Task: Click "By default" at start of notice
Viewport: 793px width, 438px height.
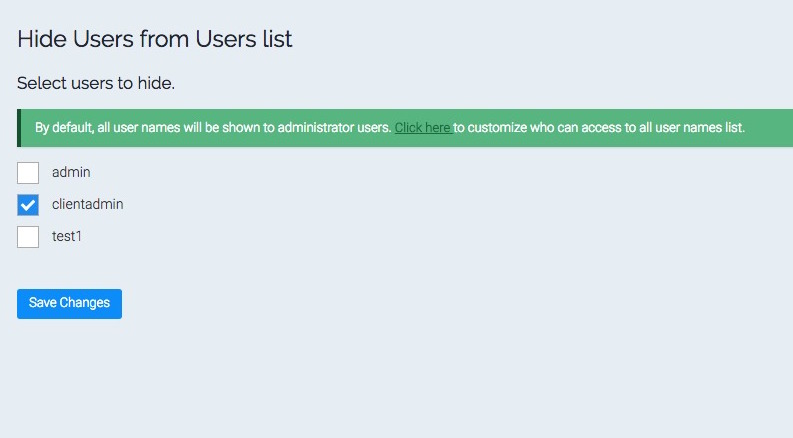Action: click(65, 127)
